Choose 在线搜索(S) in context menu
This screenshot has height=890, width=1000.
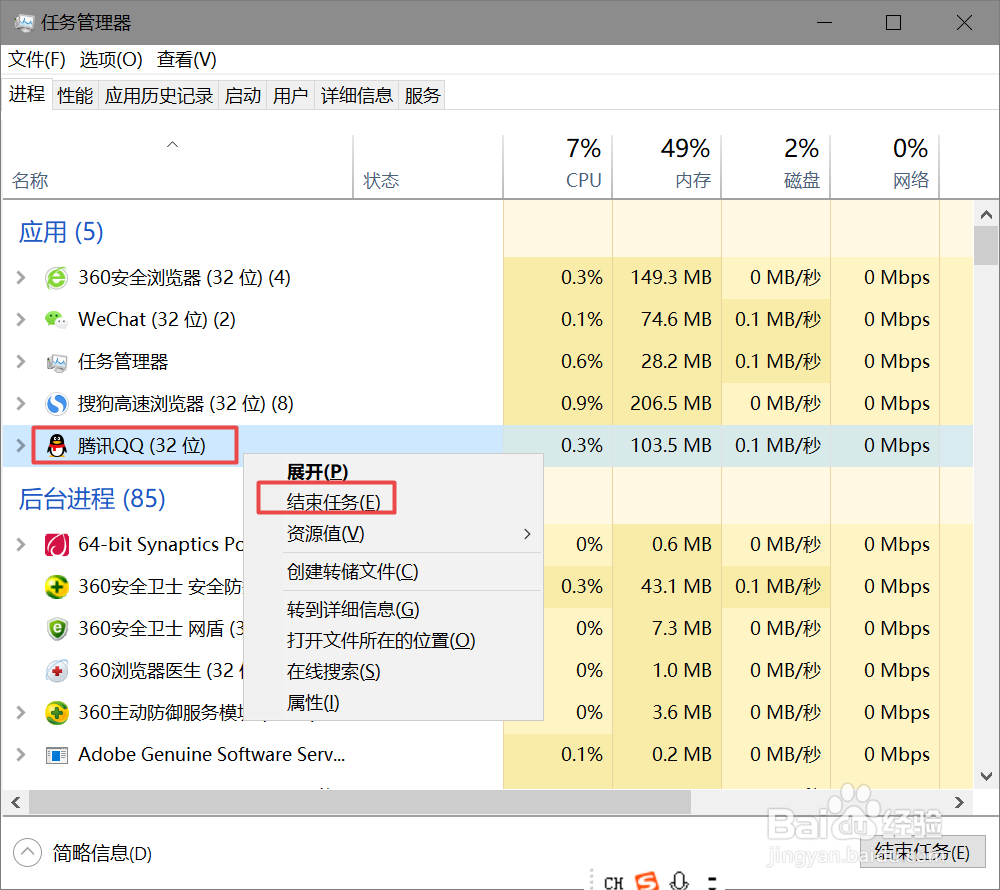coord(393,672)
